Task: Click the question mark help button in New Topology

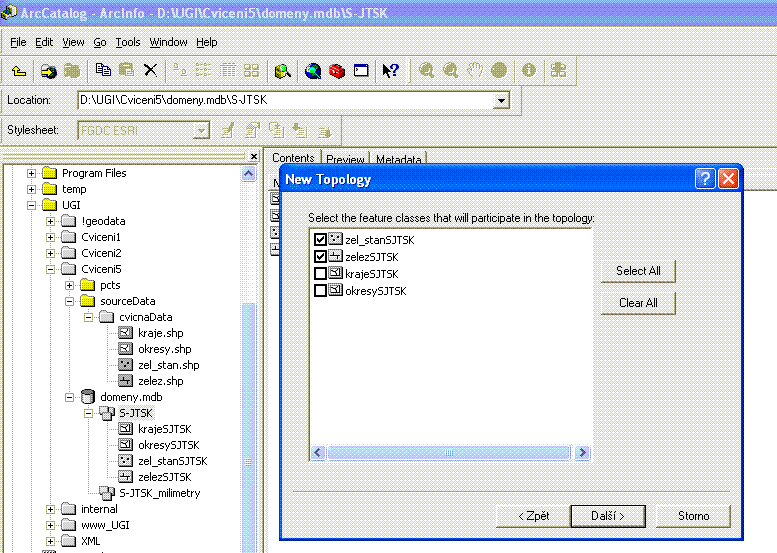Action: tap(705, 178)
